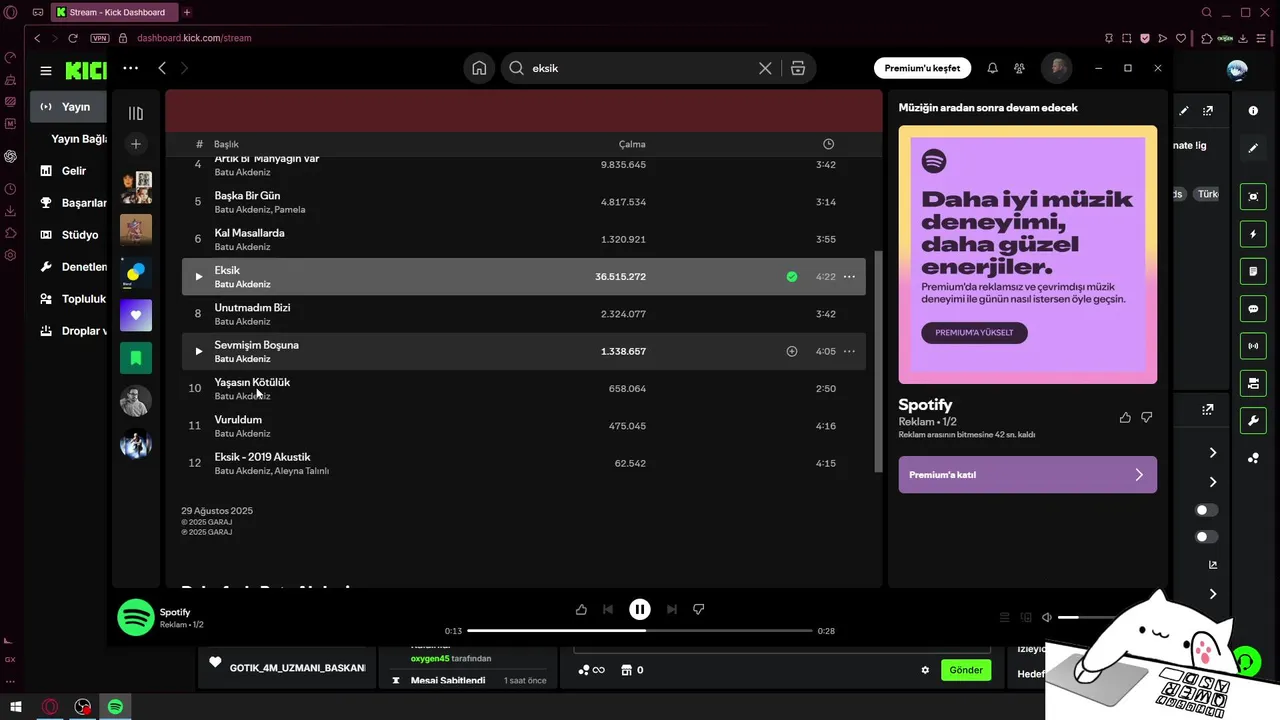
Task: Click Premium'u keşfet button
Action: [x=922, y=68]
